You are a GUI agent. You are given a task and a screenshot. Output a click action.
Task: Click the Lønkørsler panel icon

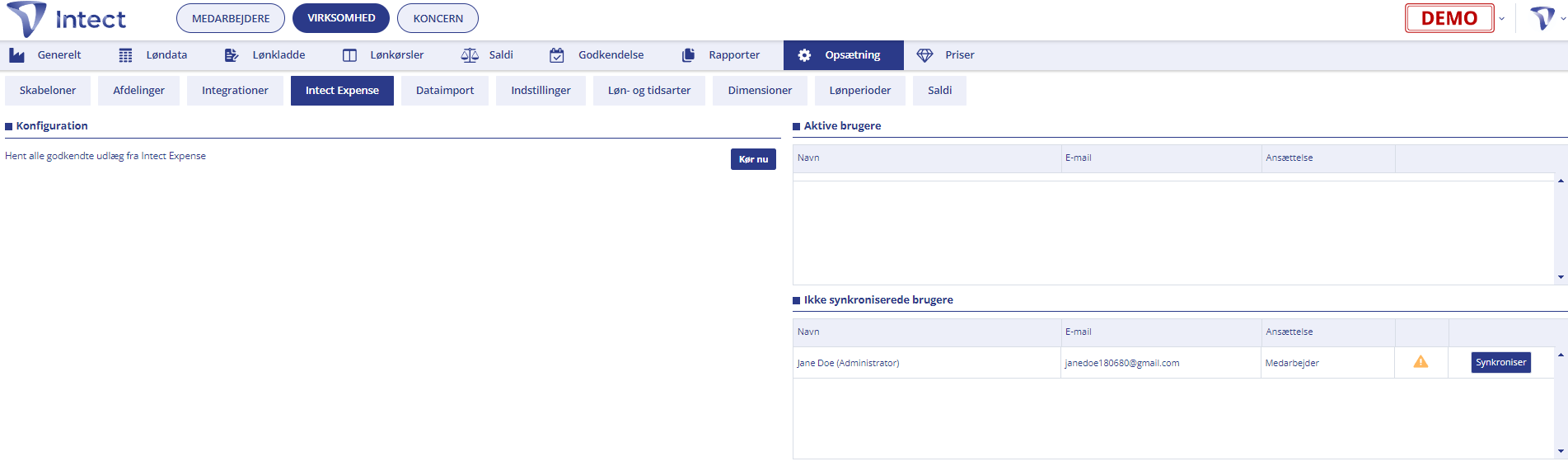click(x=349, y=55)
